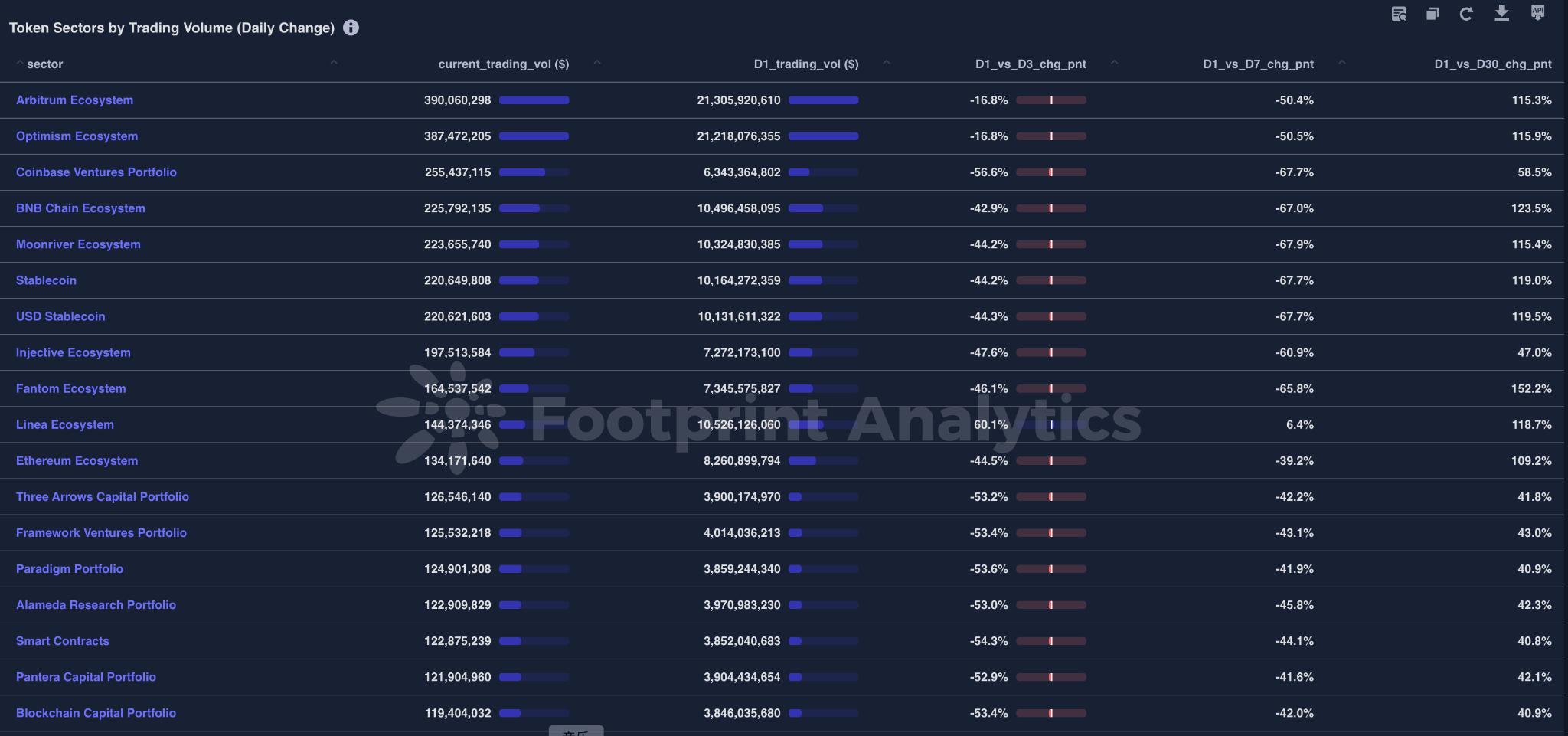Viewport: 1568px width, 736px height.
Task: Click the duplicate chart icon
Action: coord(1432,14)
